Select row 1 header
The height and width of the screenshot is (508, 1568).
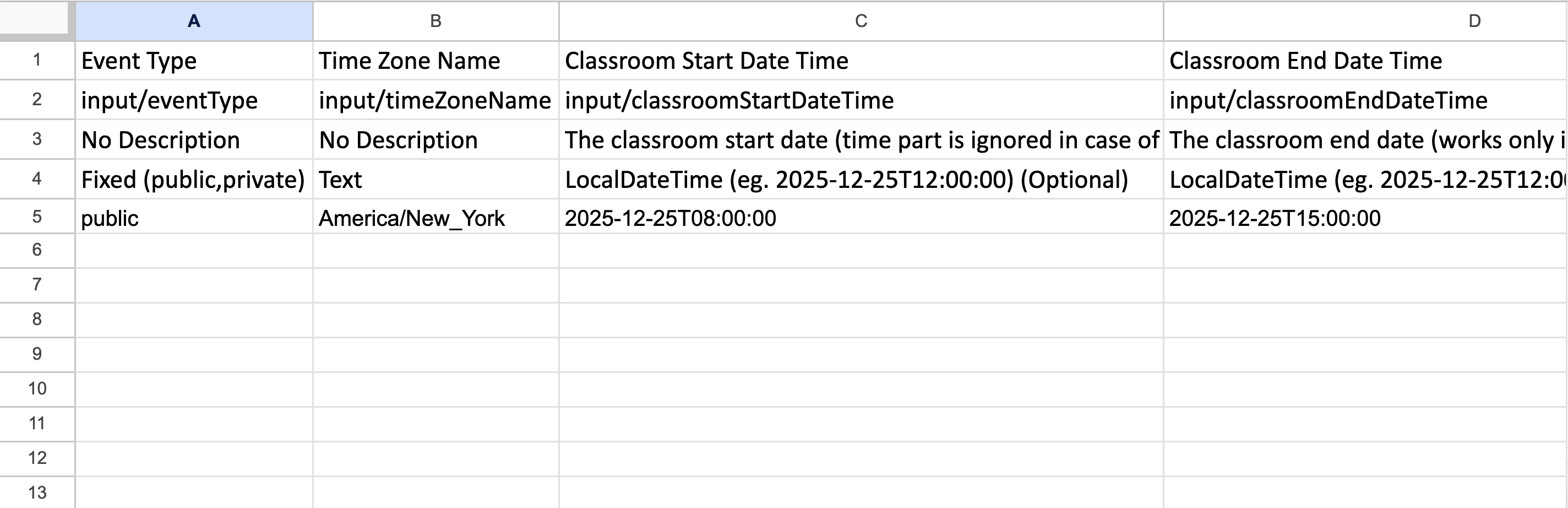coord(36,60)
